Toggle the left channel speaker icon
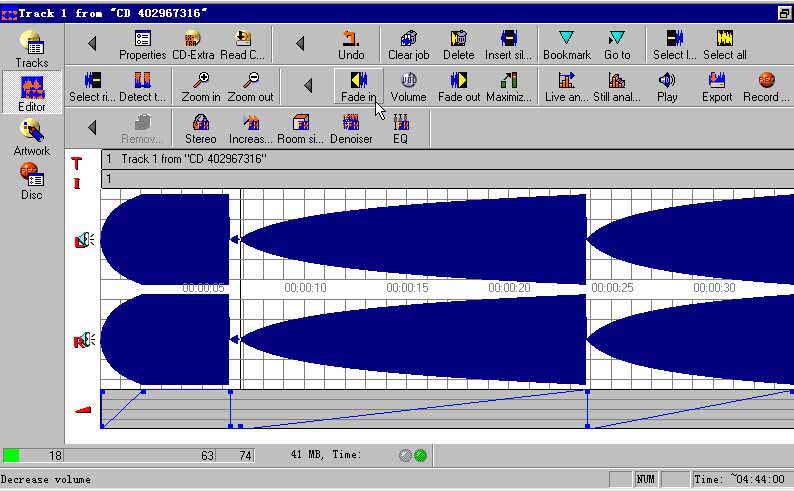The height and width of the screenshot is (491, 794). click(83, 240)
